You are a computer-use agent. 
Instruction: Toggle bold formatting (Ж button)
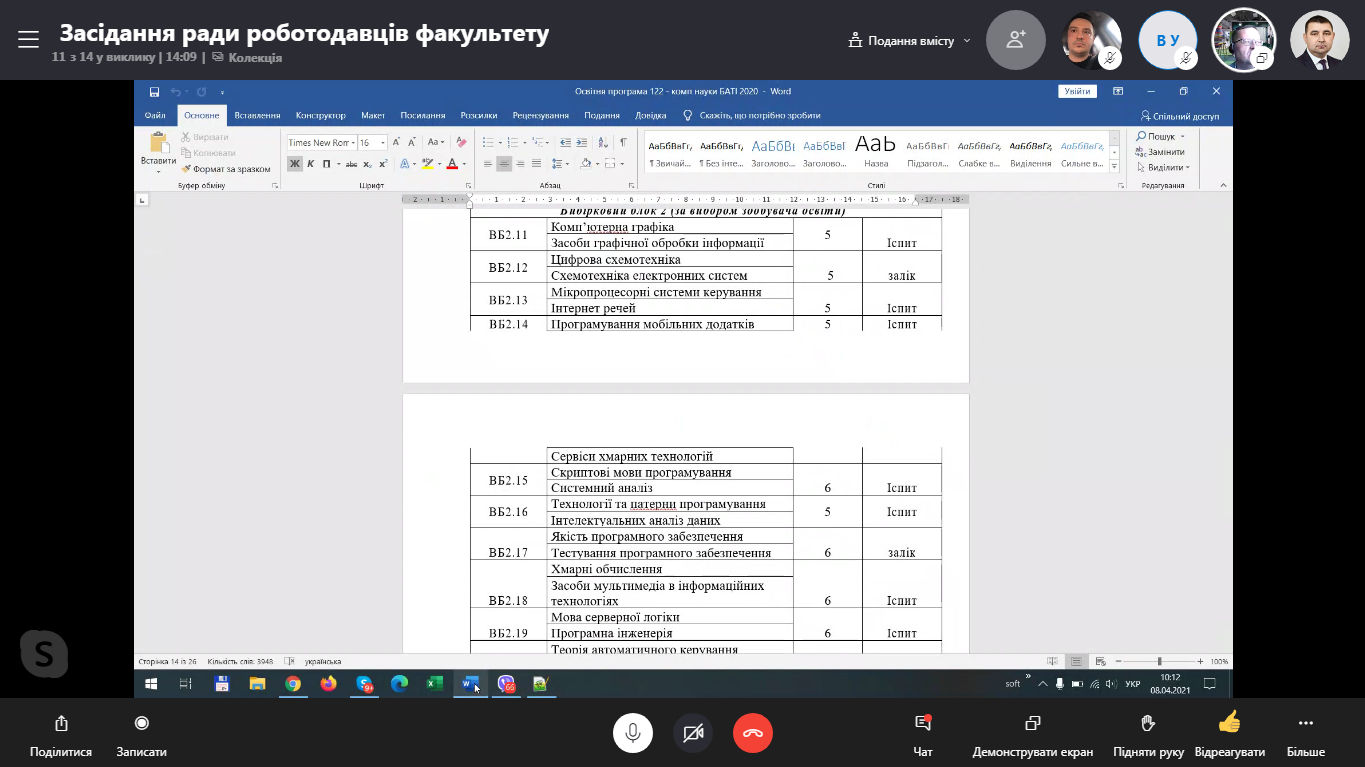[295, 164]
